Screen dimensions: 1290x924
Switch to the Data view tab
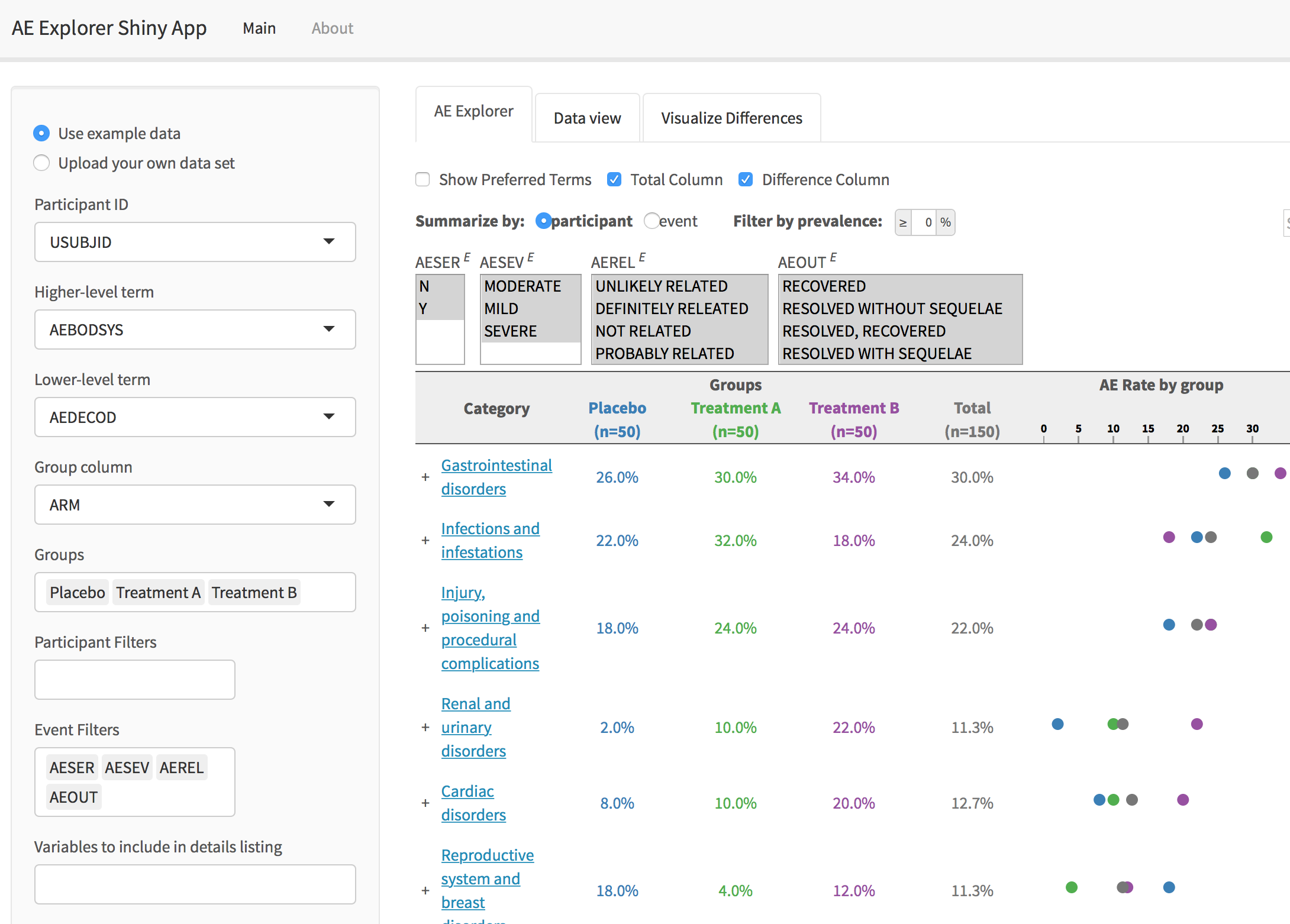pyautogui.click(x=588, y=118)
